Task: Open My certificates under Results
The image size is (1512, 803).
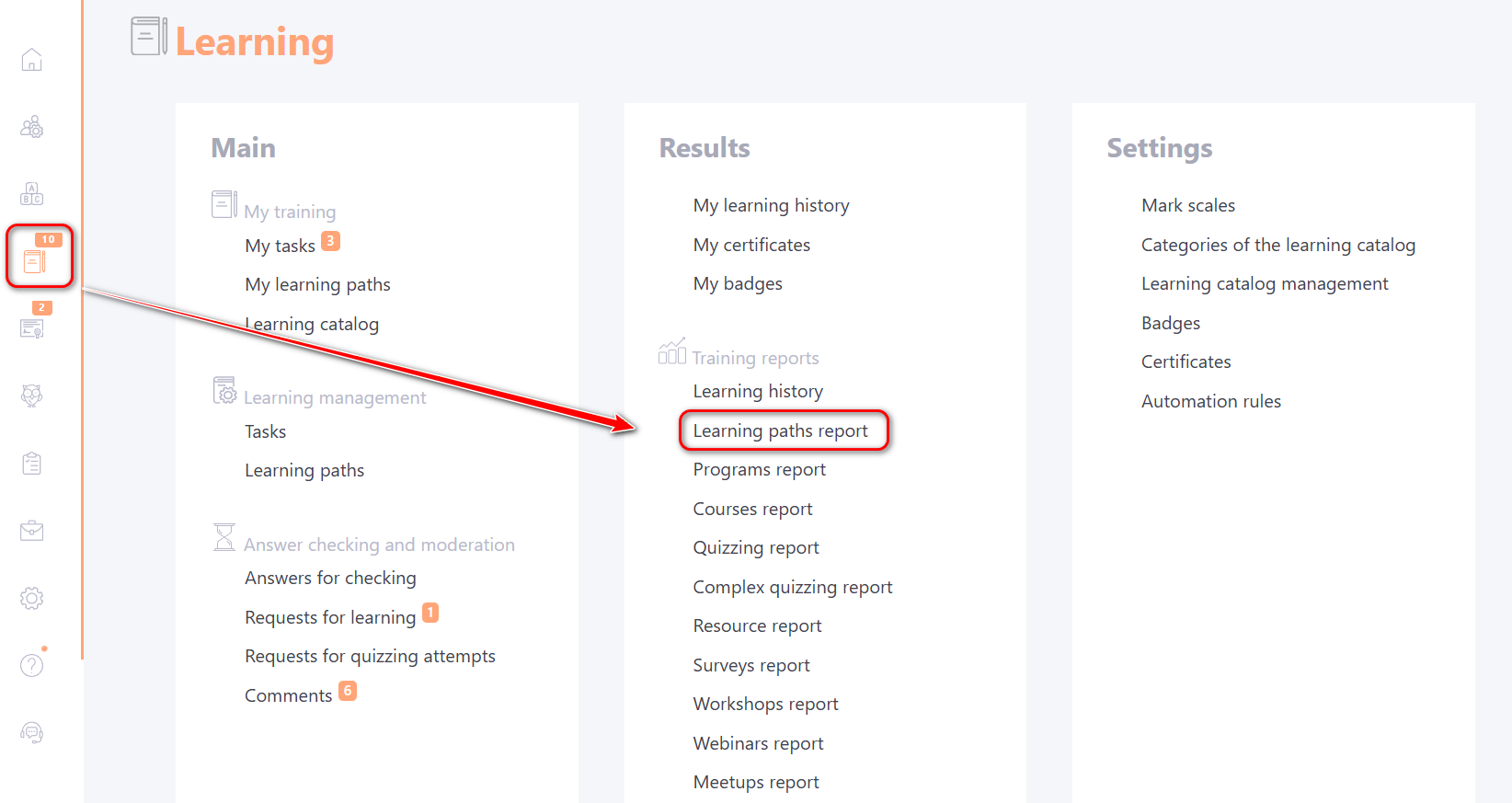Action: click(x=751, y=245)
